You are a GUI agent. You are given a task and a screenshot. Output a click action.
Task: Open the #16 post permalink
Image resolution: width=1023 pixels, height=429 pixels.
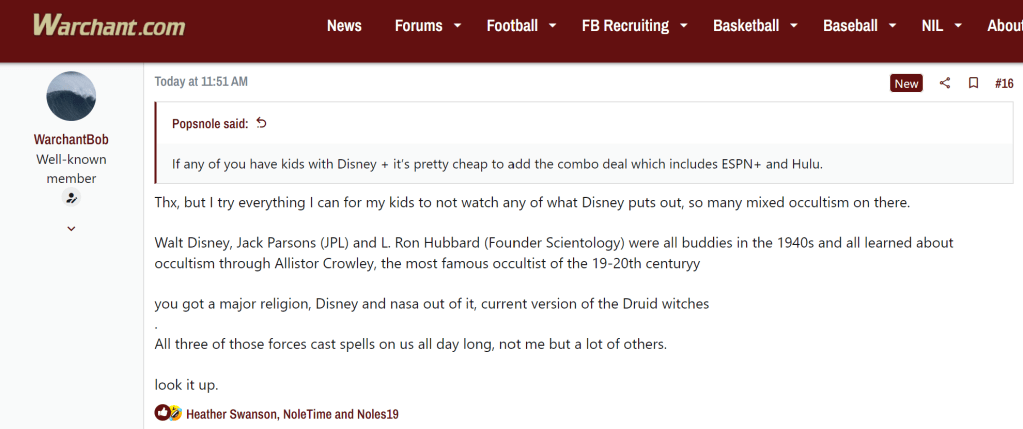pyautogui.click(x=1004, y=83)
